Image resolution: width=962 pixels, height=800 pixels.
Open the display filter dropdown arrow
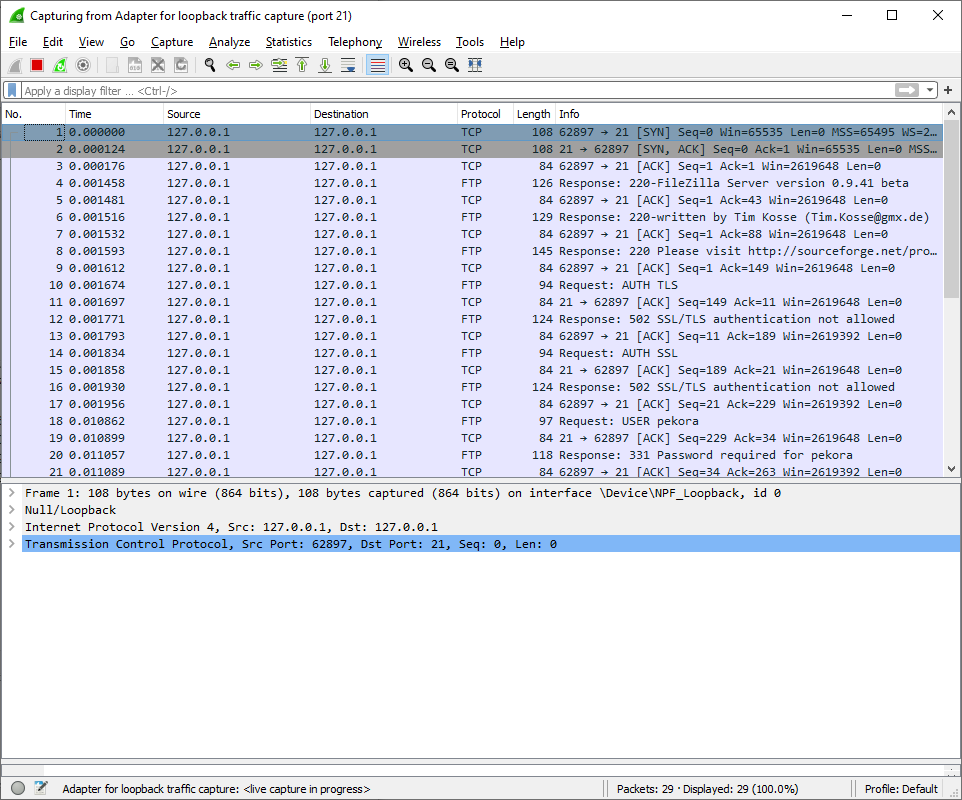click(930, 89)
